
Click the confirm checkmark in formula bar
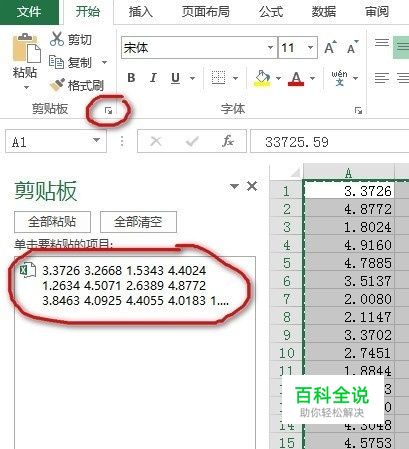192,142
